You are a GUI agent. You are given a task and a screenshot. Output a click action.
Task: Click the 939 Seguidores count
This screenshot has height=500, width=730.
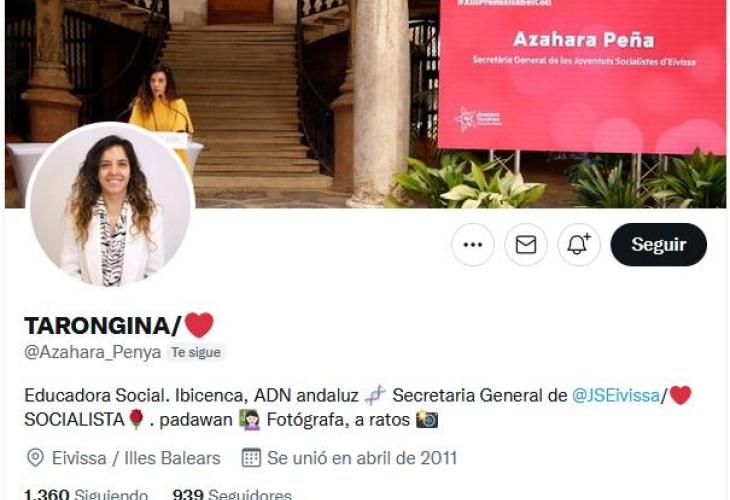coord(232,494)
